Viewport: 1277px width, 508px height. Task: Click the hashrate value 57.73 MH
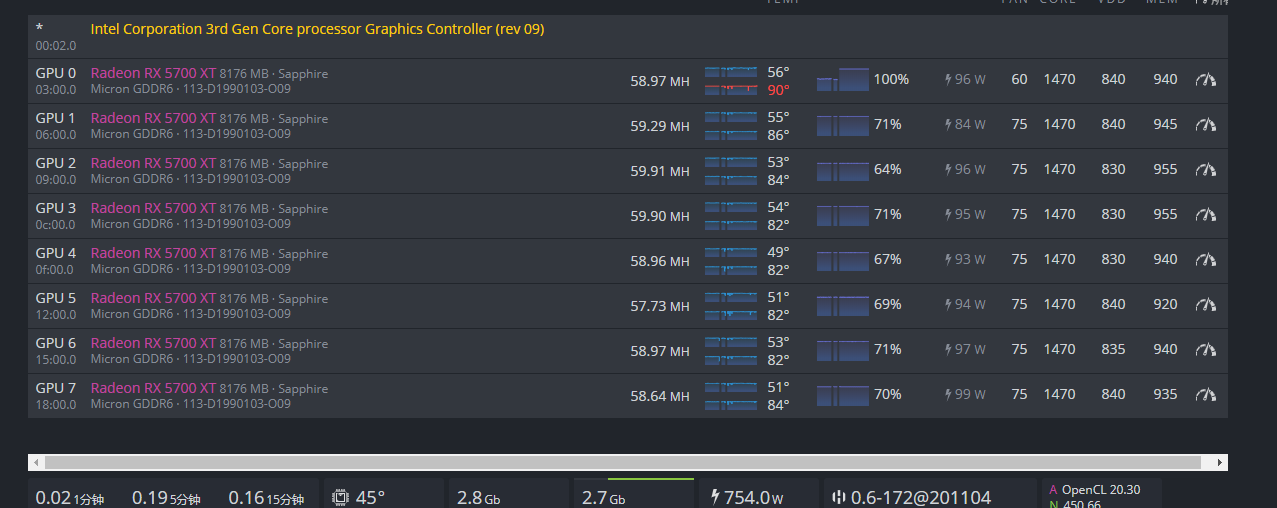660,306
